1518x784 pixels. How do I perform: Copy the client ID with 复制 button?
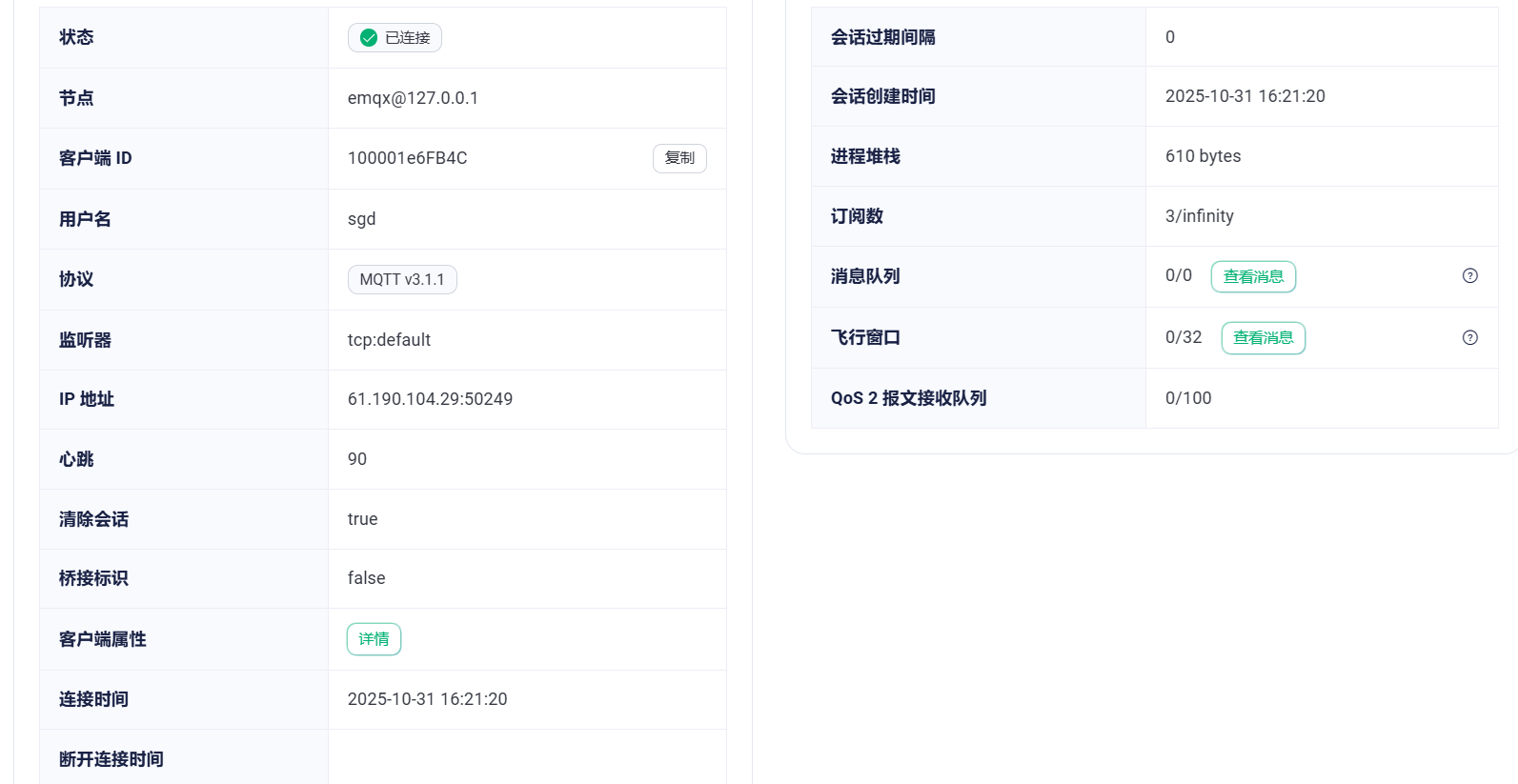678,158
